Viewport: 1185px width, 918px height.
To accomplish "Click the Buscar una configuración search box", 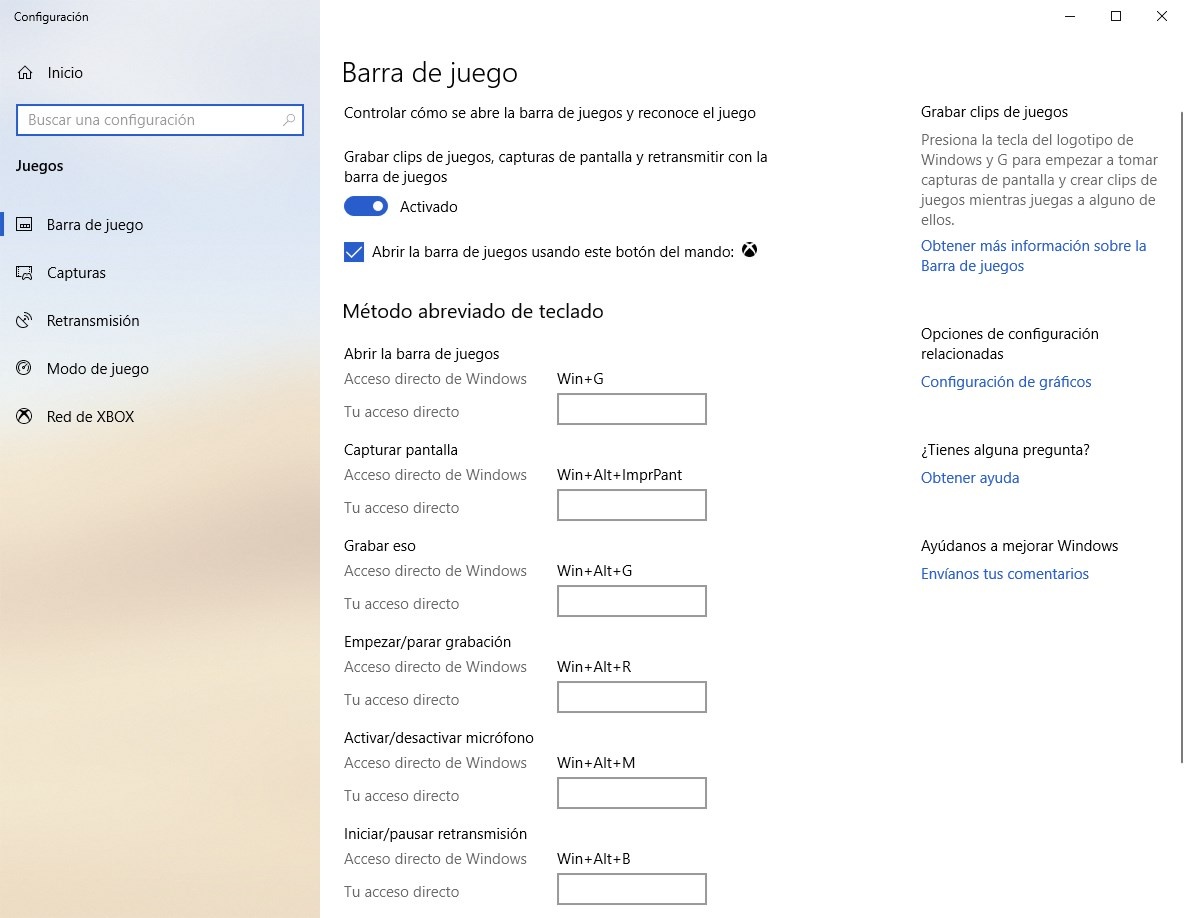I will (x=159, y=119).
